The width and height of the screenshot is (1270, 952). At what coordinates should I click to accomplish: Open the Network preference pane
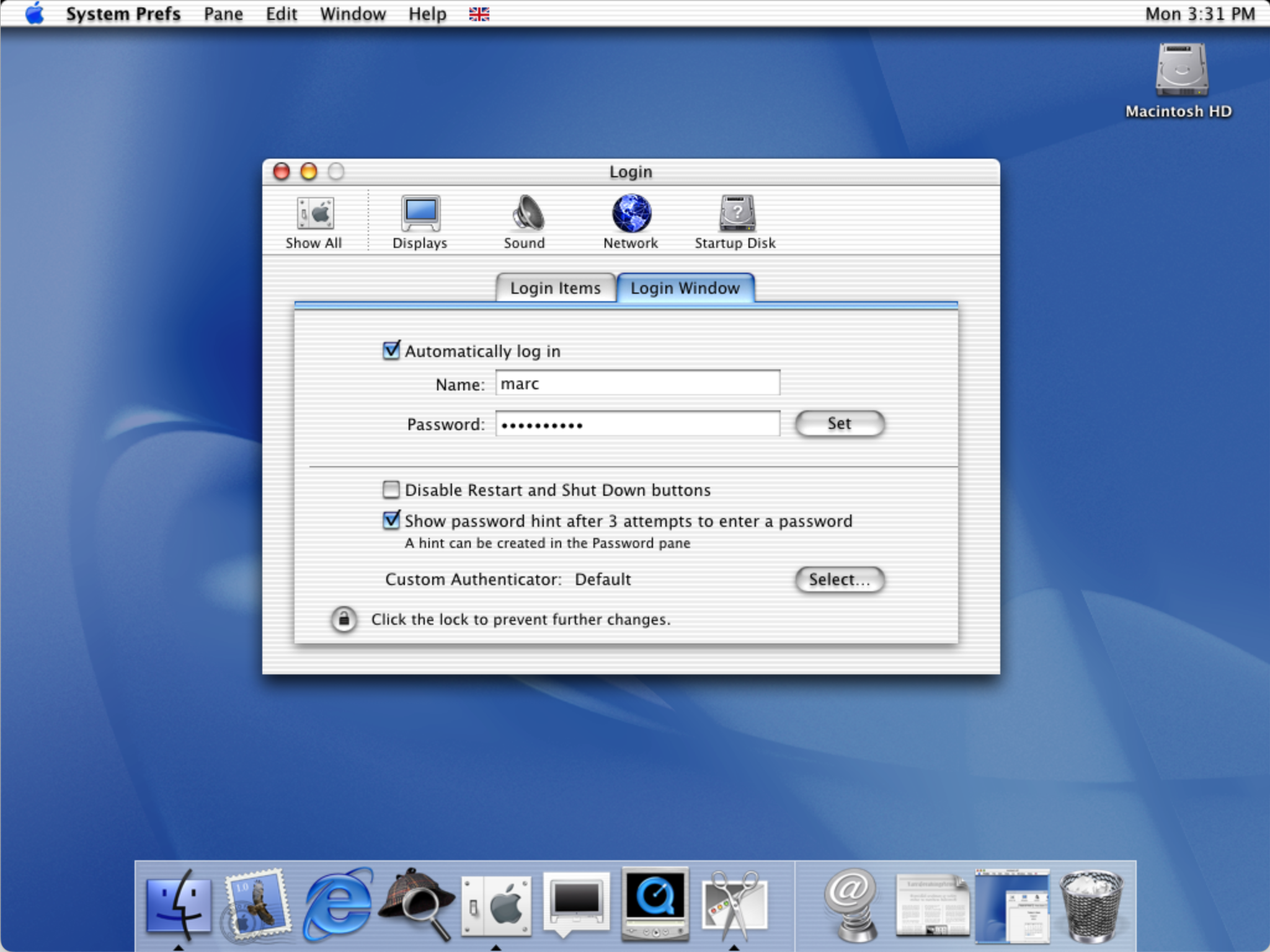pos(631,223)
